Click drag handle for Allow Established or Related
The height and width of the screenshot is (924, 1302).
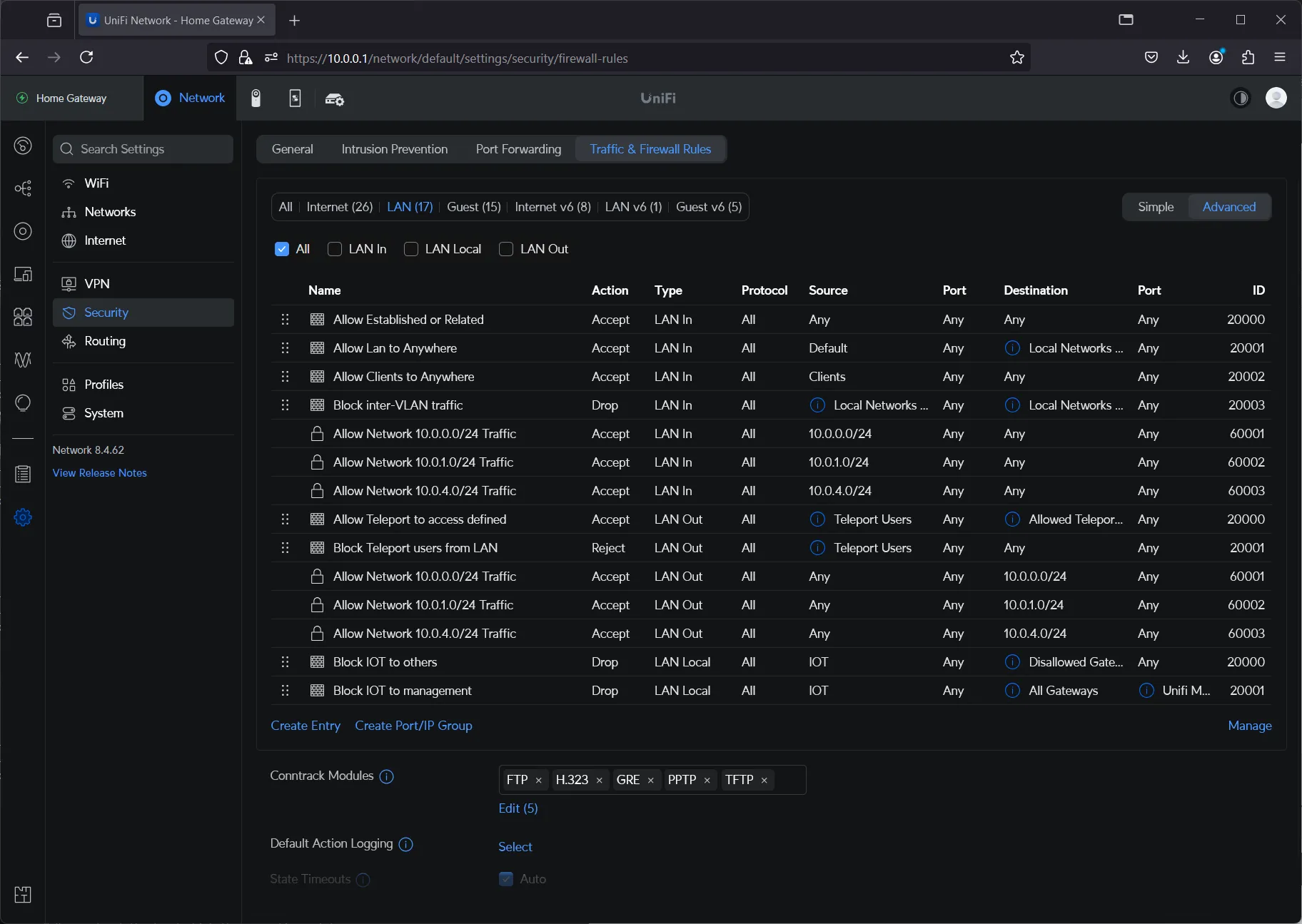(285, 320)
